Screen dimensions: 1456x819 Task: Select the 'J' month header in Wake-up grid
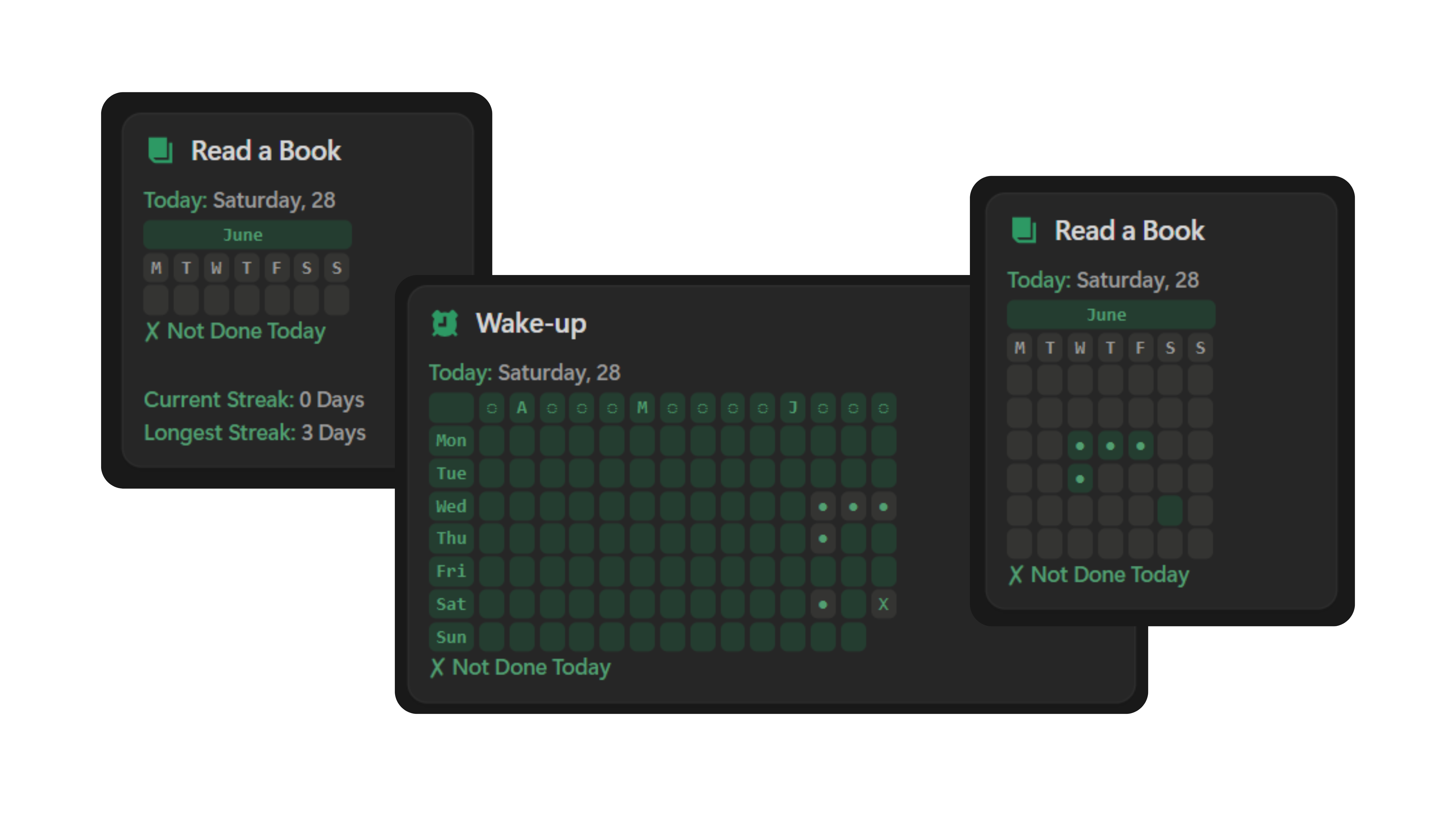pos(793,407)
